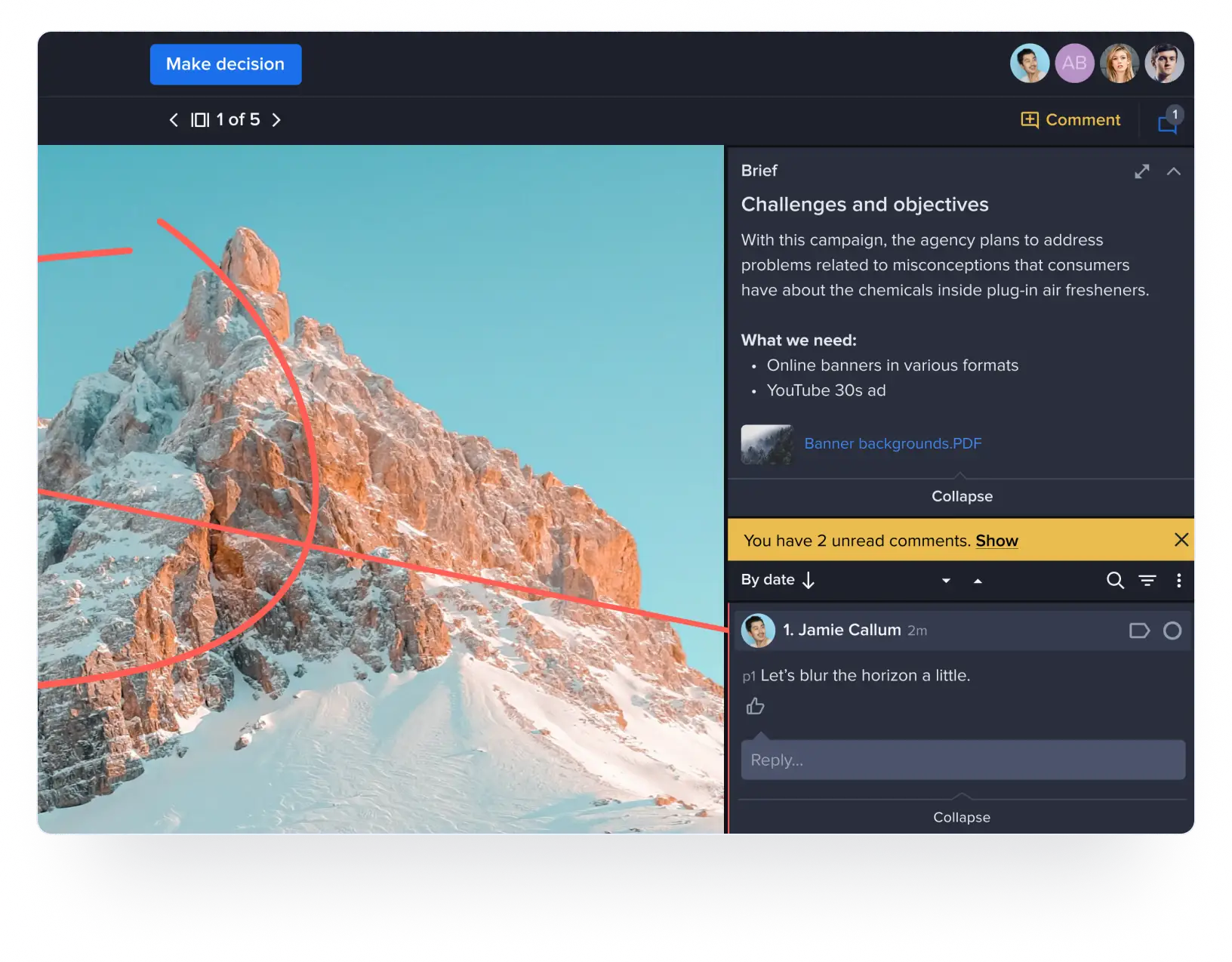Click the Make decision button
The width and height of the screenshot is (1232, 962).
225,64
